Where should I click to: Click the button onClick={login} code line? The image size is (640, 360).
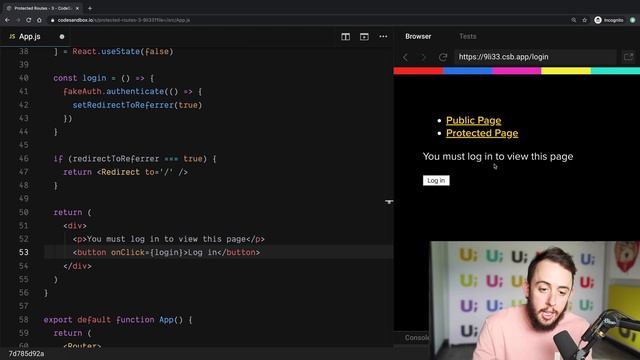(x=166, y=252)
